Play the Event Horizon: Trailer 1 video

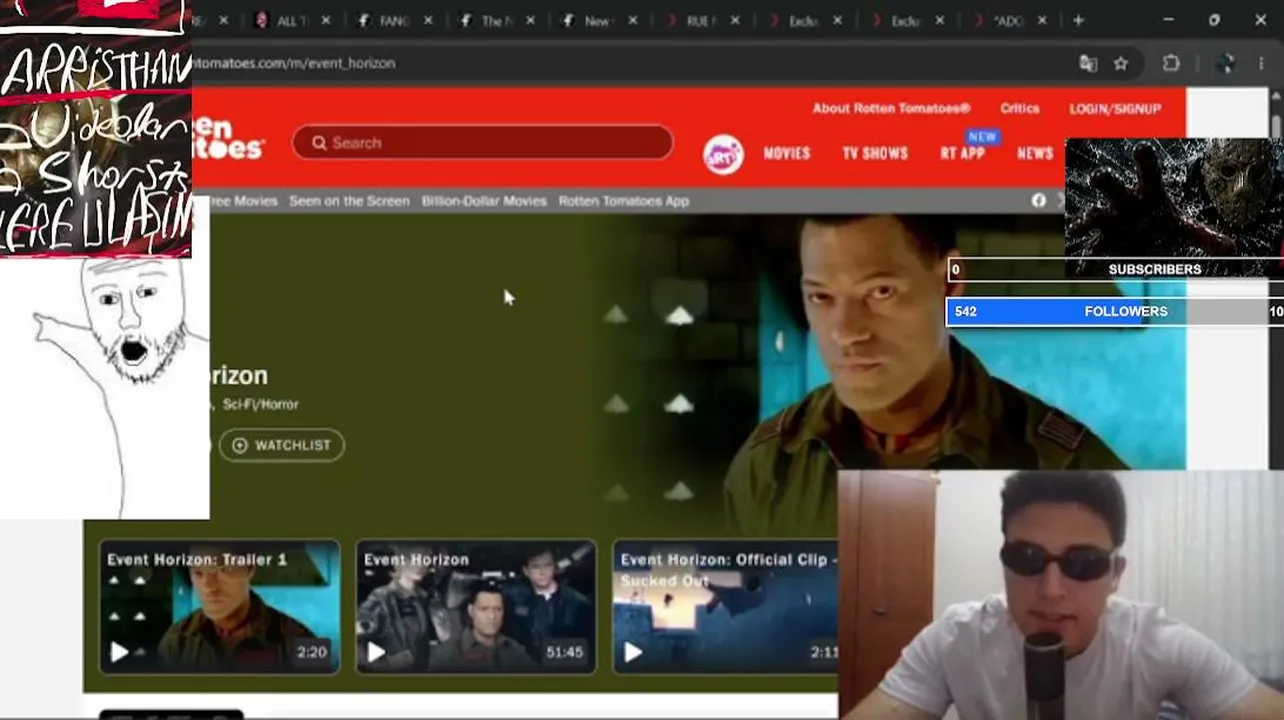click(119, 653)
